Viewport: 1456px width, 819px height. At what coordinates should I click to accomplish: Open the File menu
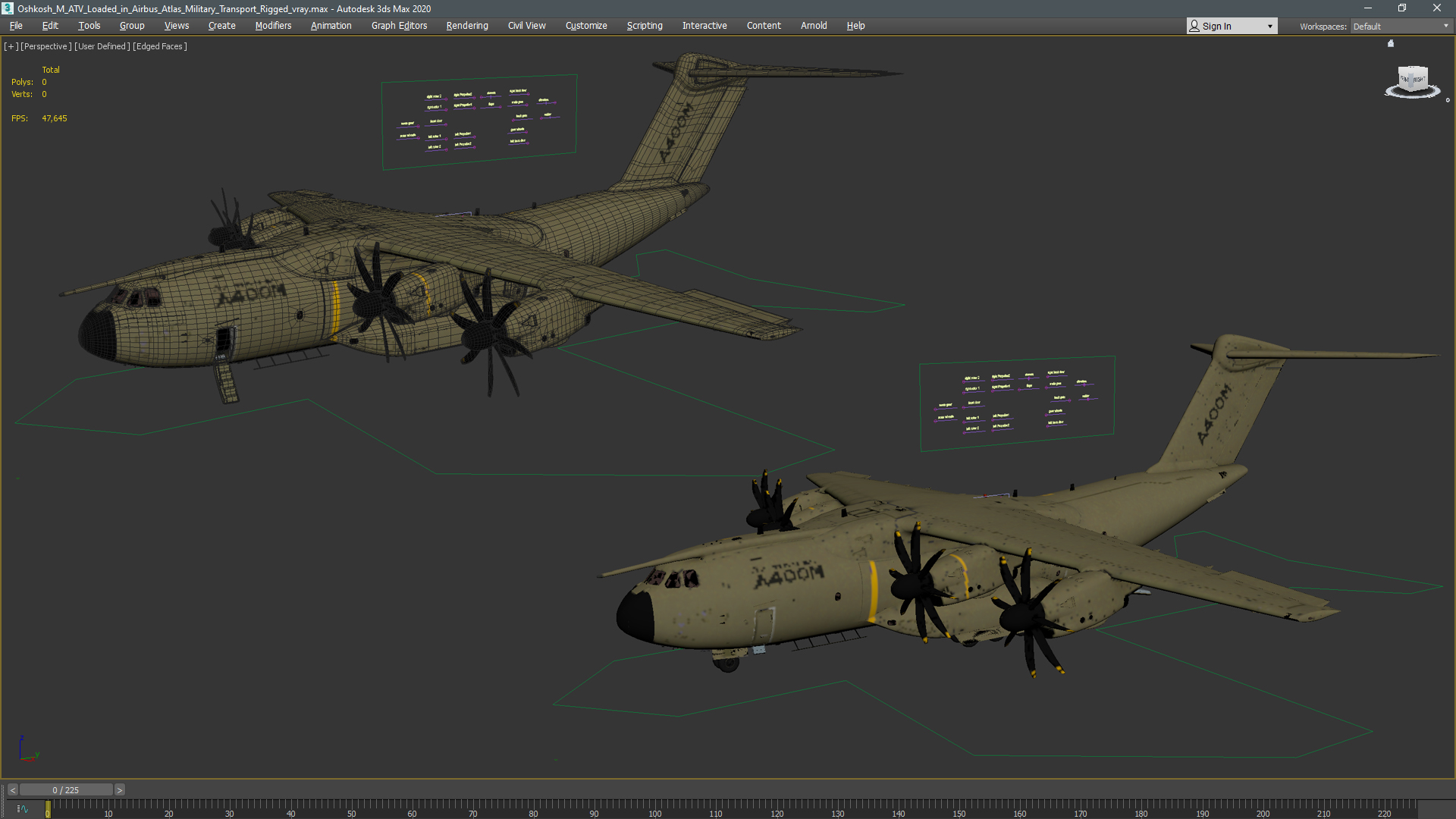click(16, 26)
